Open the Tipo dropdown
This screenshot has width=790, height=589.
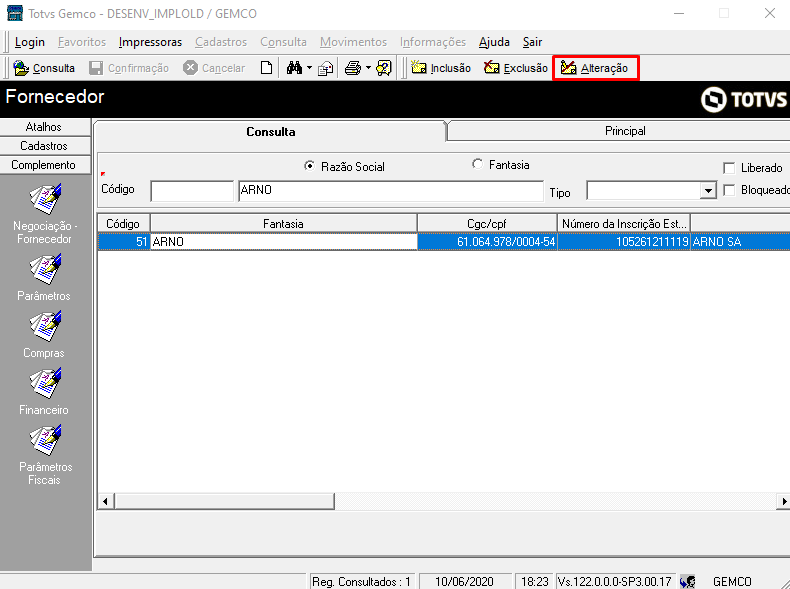pyautogui.click(x=708, y=191)
